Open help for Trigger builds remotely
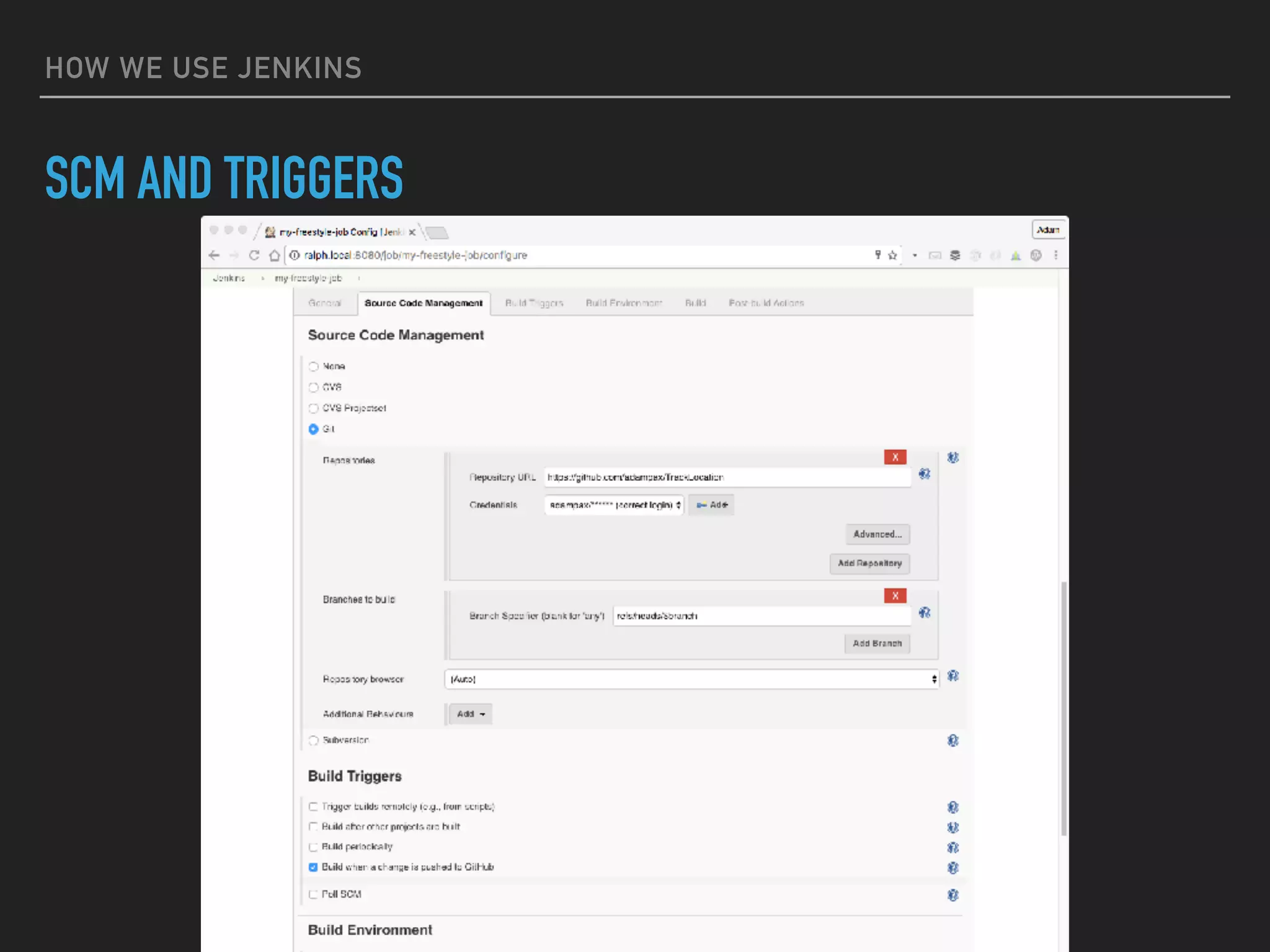 click(953, 807)
